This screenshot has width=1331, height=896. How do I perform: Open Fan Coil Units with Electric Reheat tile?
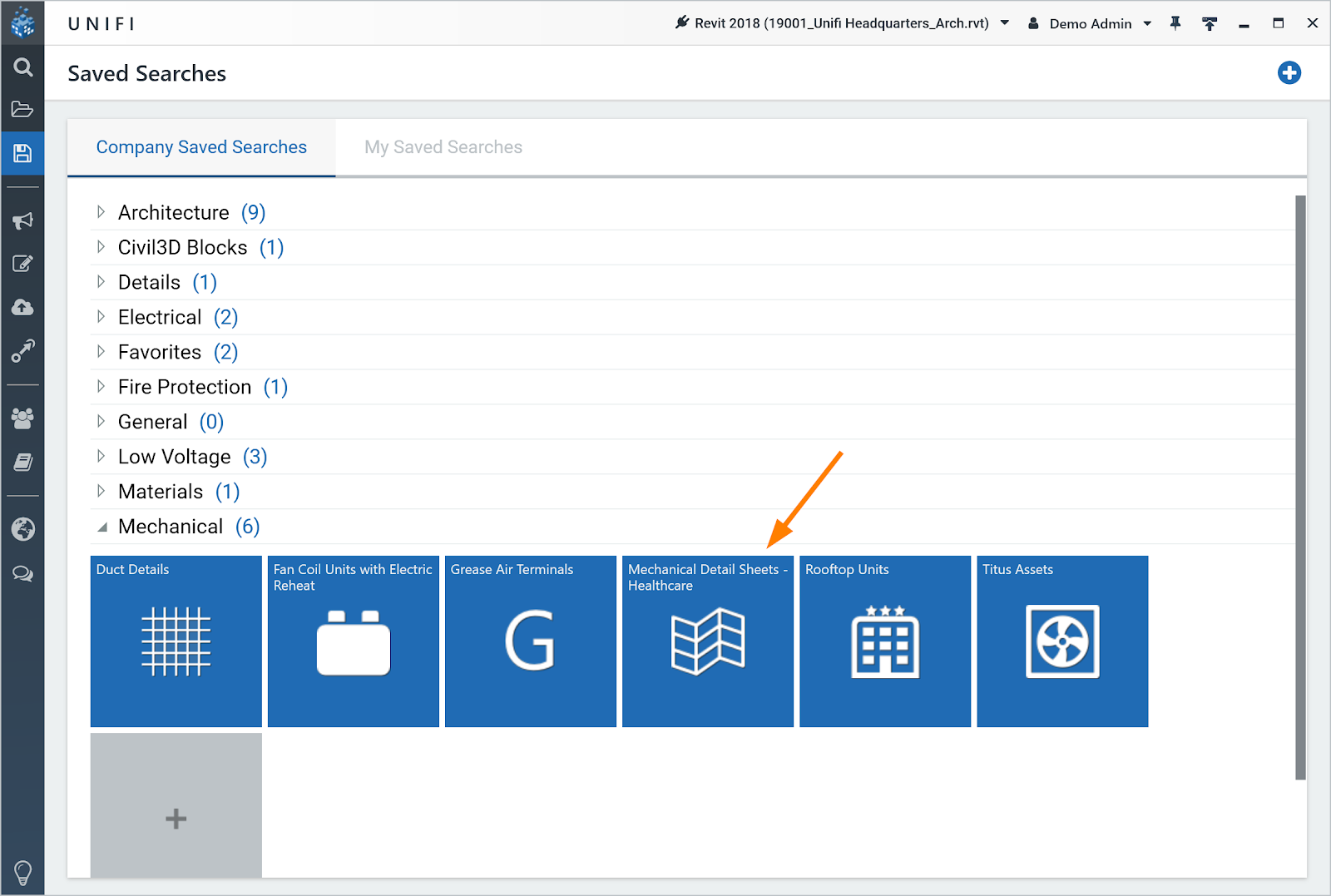(354, 641)
